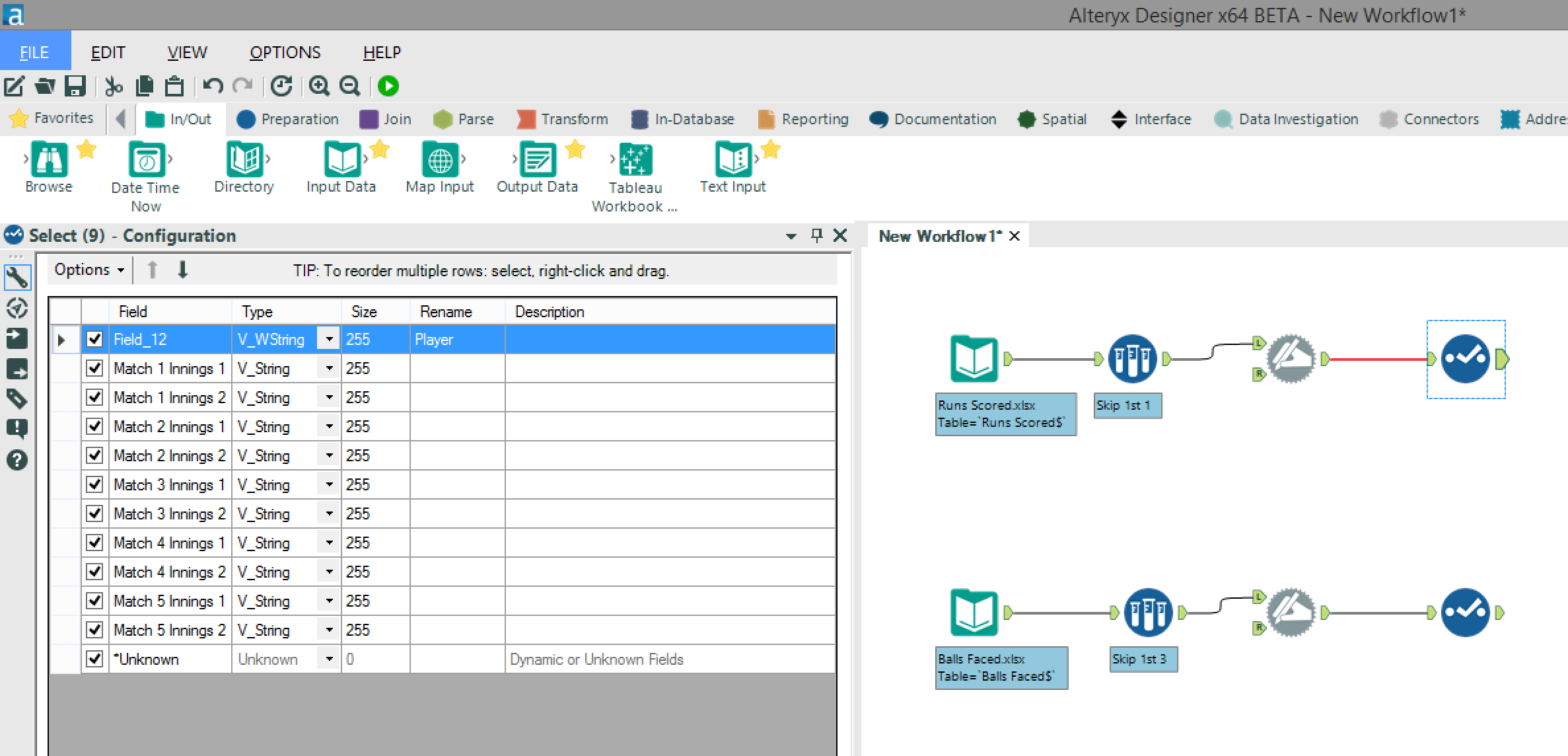
Task: Click the Dynamic Rename node in bottom row
Action: click(x=1291, y=613)
